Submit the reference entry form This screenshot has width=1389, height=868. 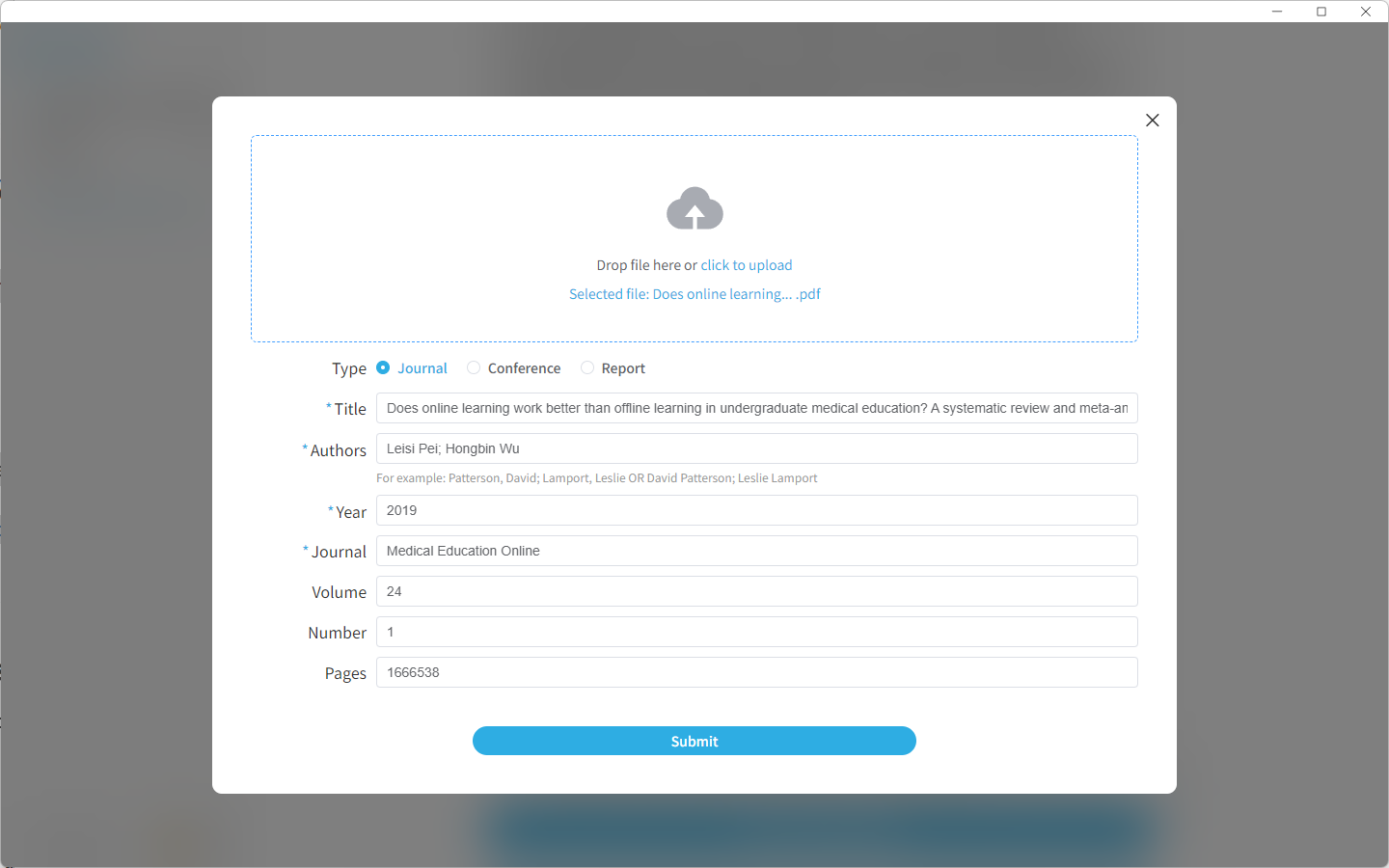[694, 741]
